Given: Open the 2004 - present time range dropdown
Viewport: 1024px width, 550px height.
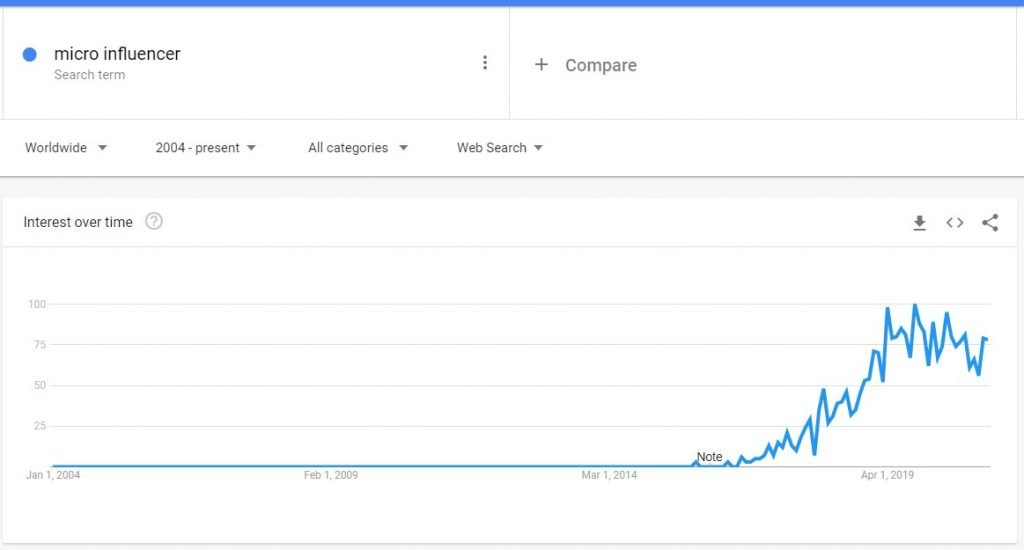Looking at the screenshot, I should (206, 148).
